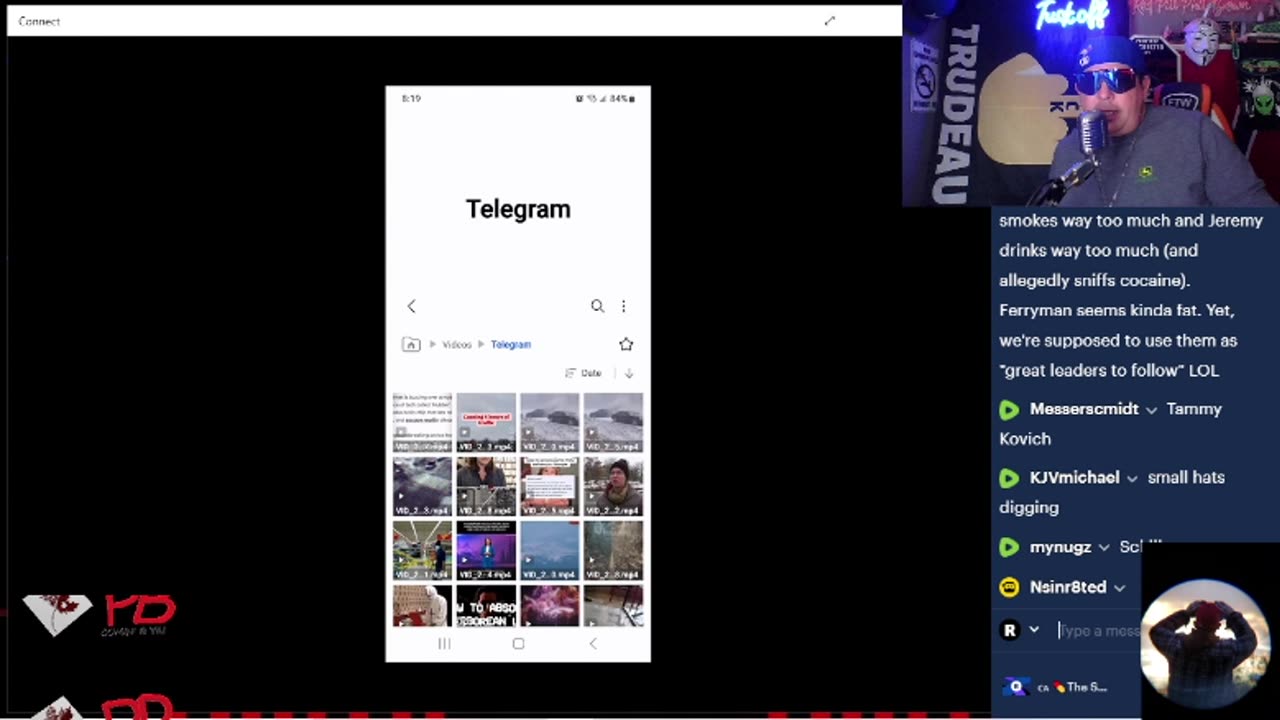Click the username Nsinr8ted in chat
The width and height of the screenshot is (1280, 720).
(1068, 587)
